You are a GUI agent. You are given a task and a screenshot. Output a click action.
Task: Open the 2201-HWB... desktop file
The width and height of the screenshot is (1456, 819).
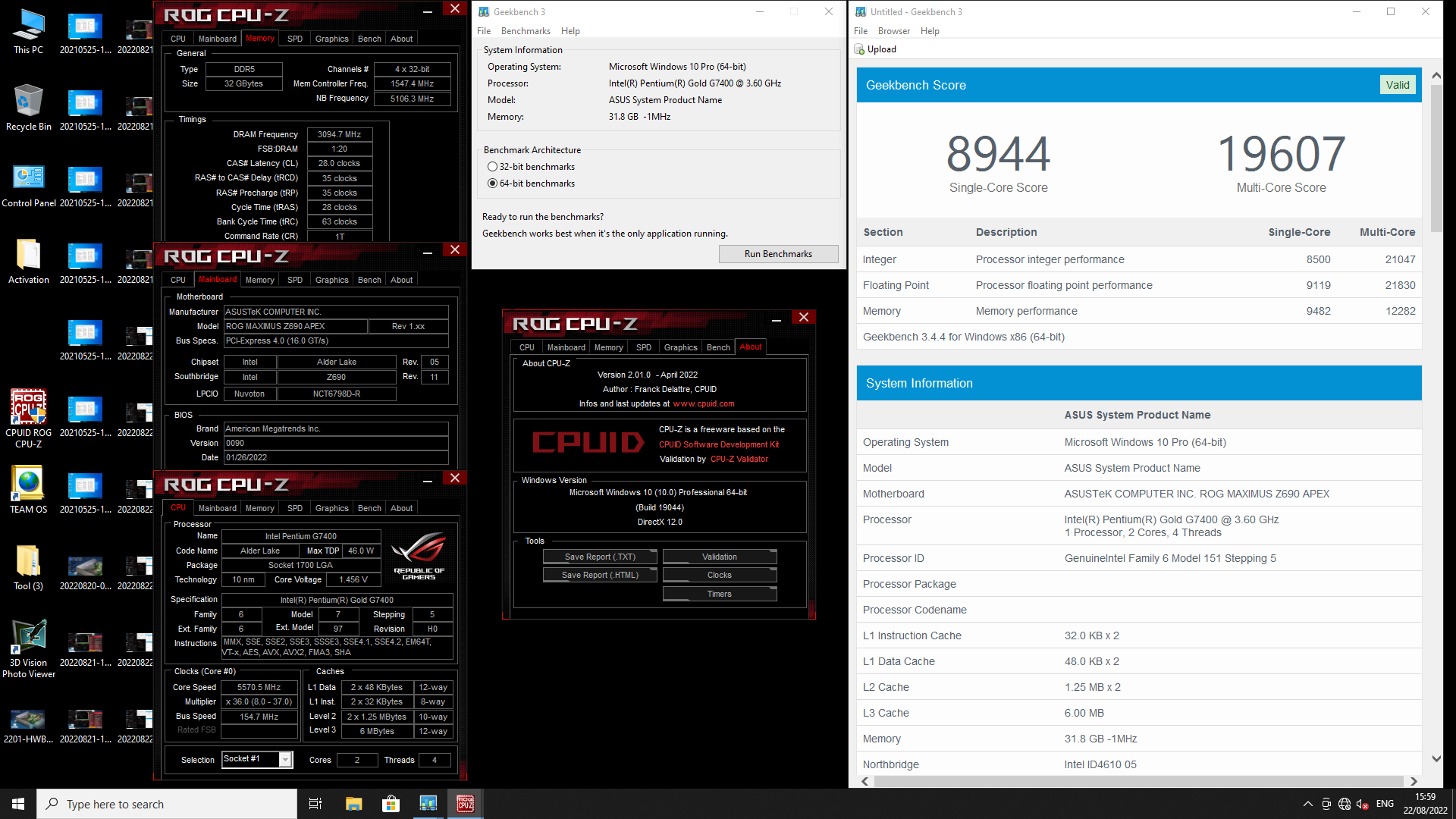tap(28, 725)
